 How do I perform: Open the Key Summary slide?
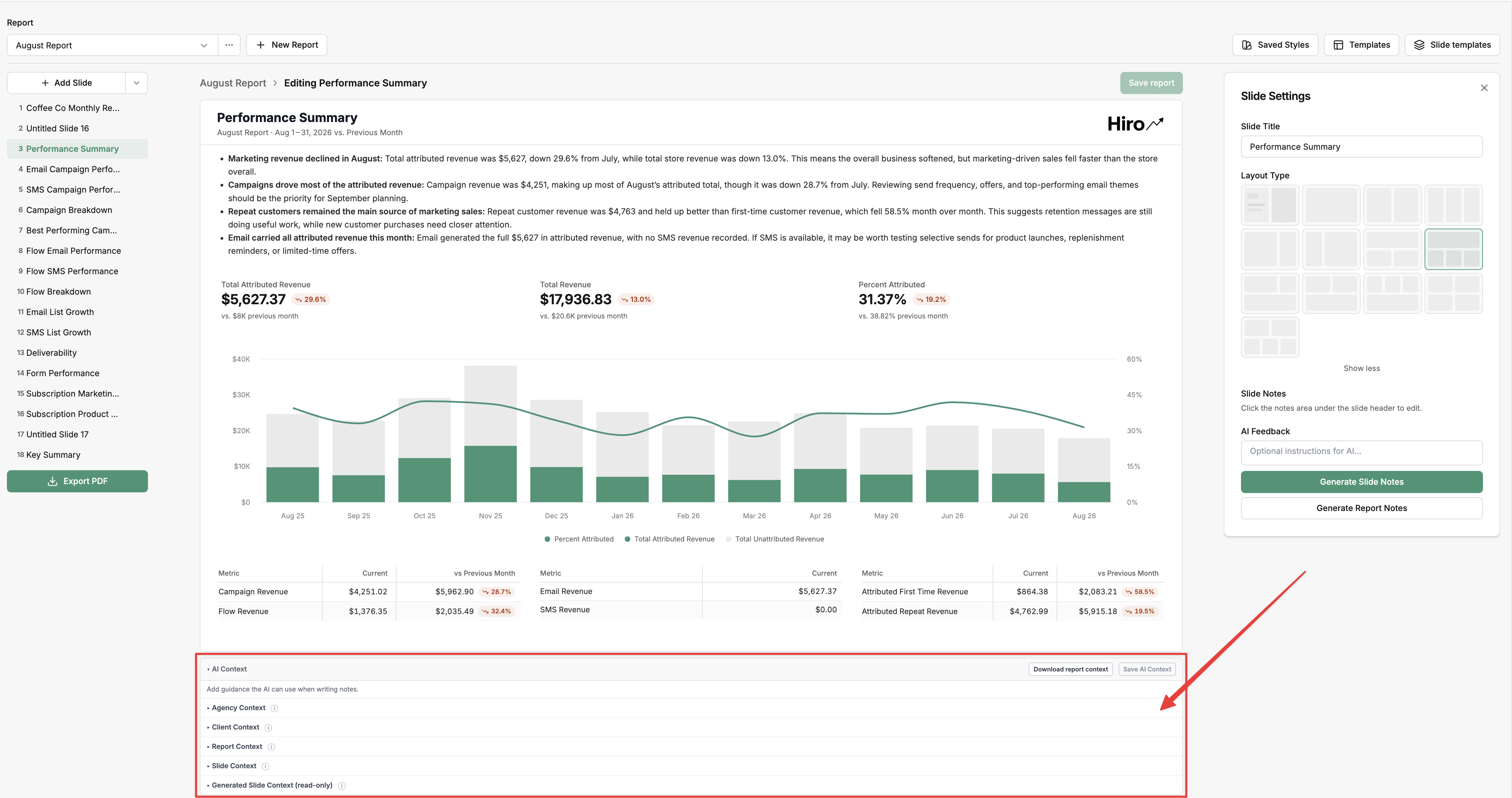(77, 455)
